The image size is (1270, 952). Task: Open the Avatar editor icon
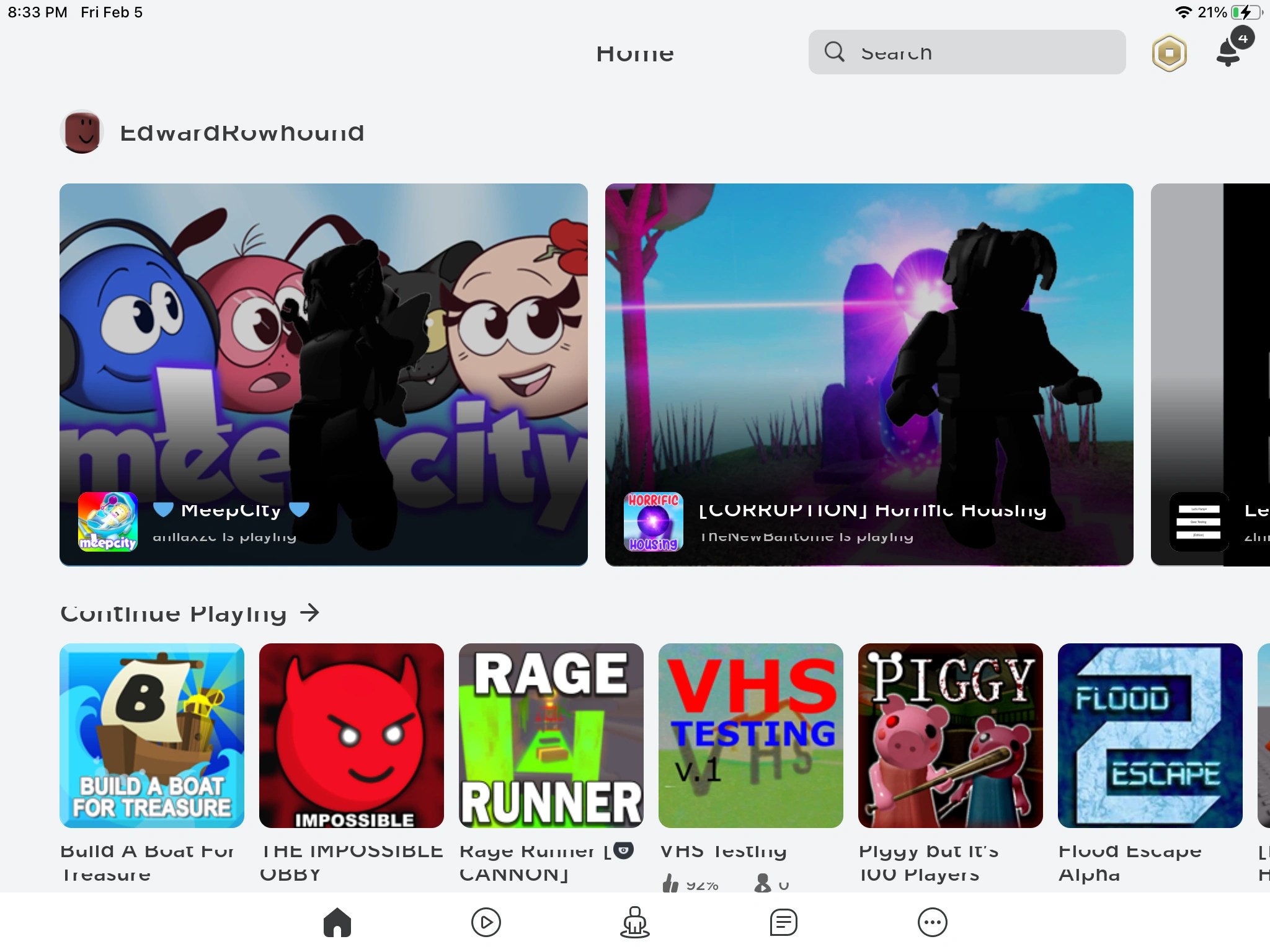(634, 922)
